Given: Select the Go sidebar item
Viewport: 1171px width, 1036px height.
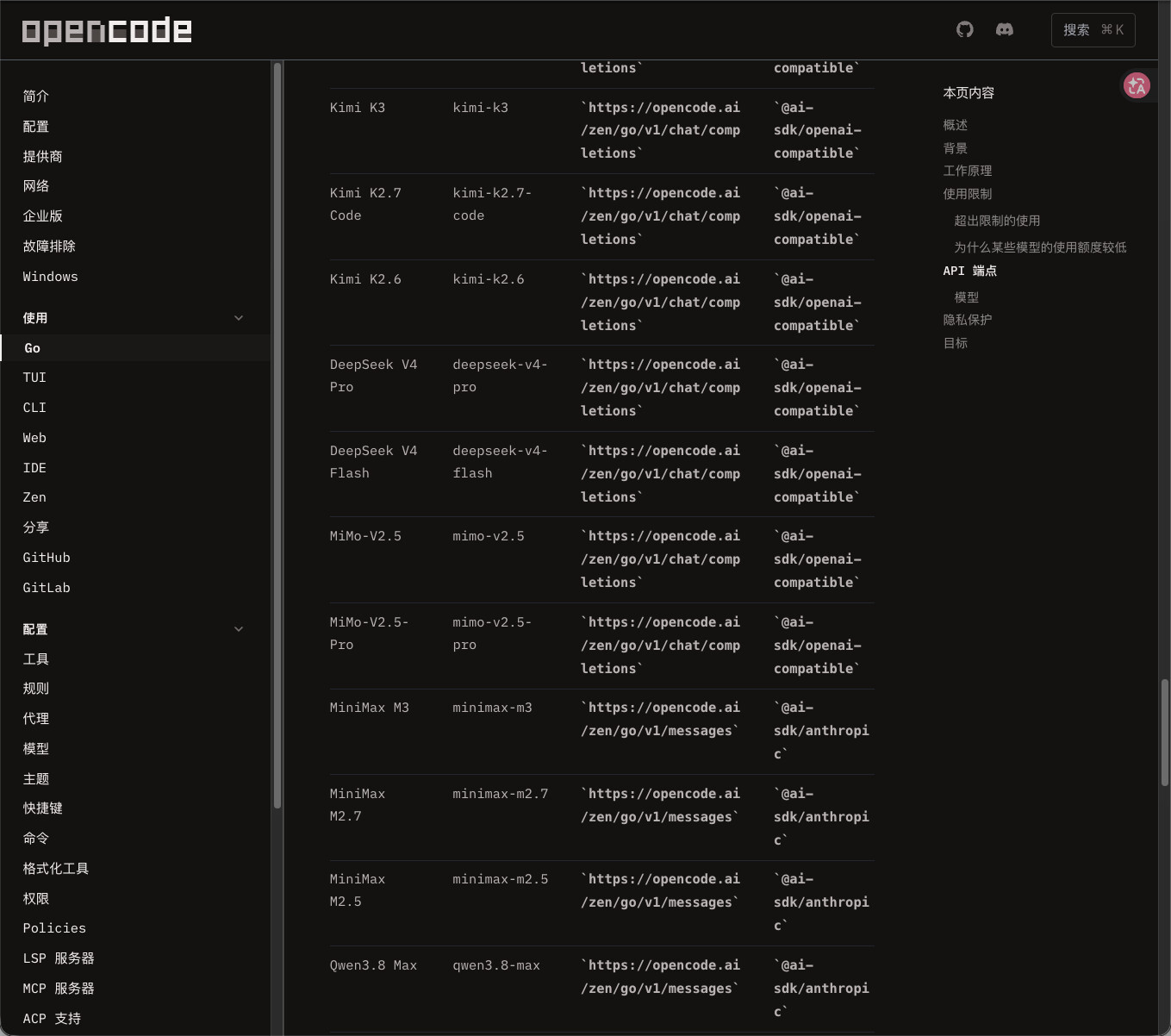Looking at the screenshot, I should click(x=136, y=348).
